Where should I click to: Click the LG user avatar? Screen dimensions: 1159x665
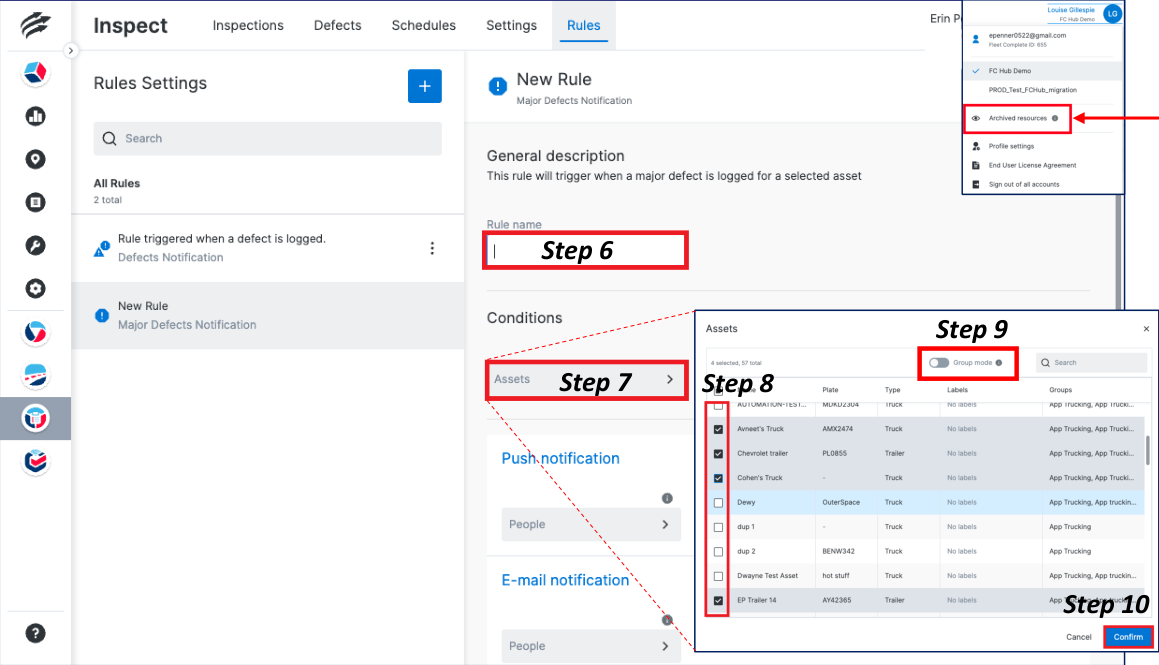click(x=1112, y=13)
